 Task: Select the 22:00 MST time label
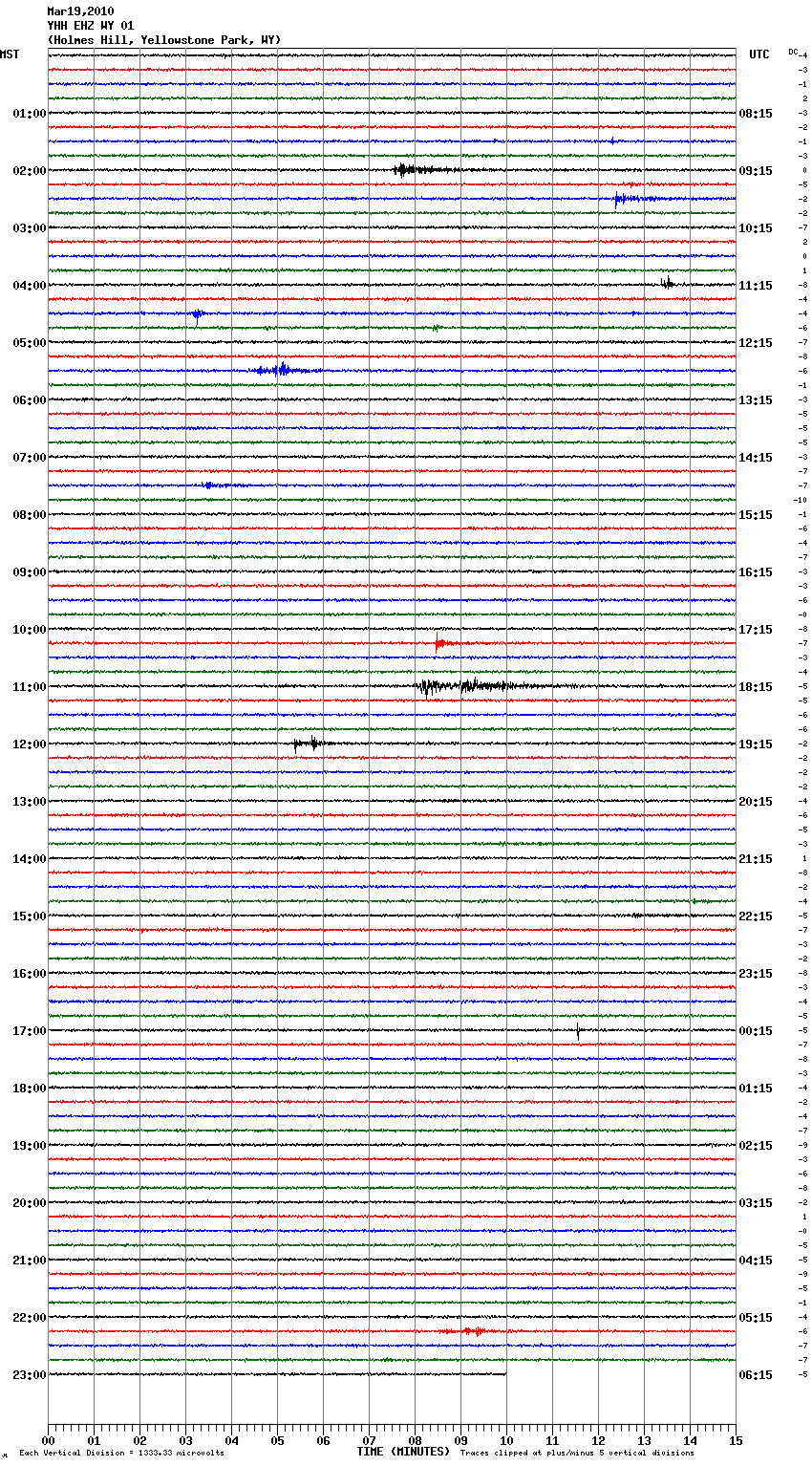[30, 1318]
